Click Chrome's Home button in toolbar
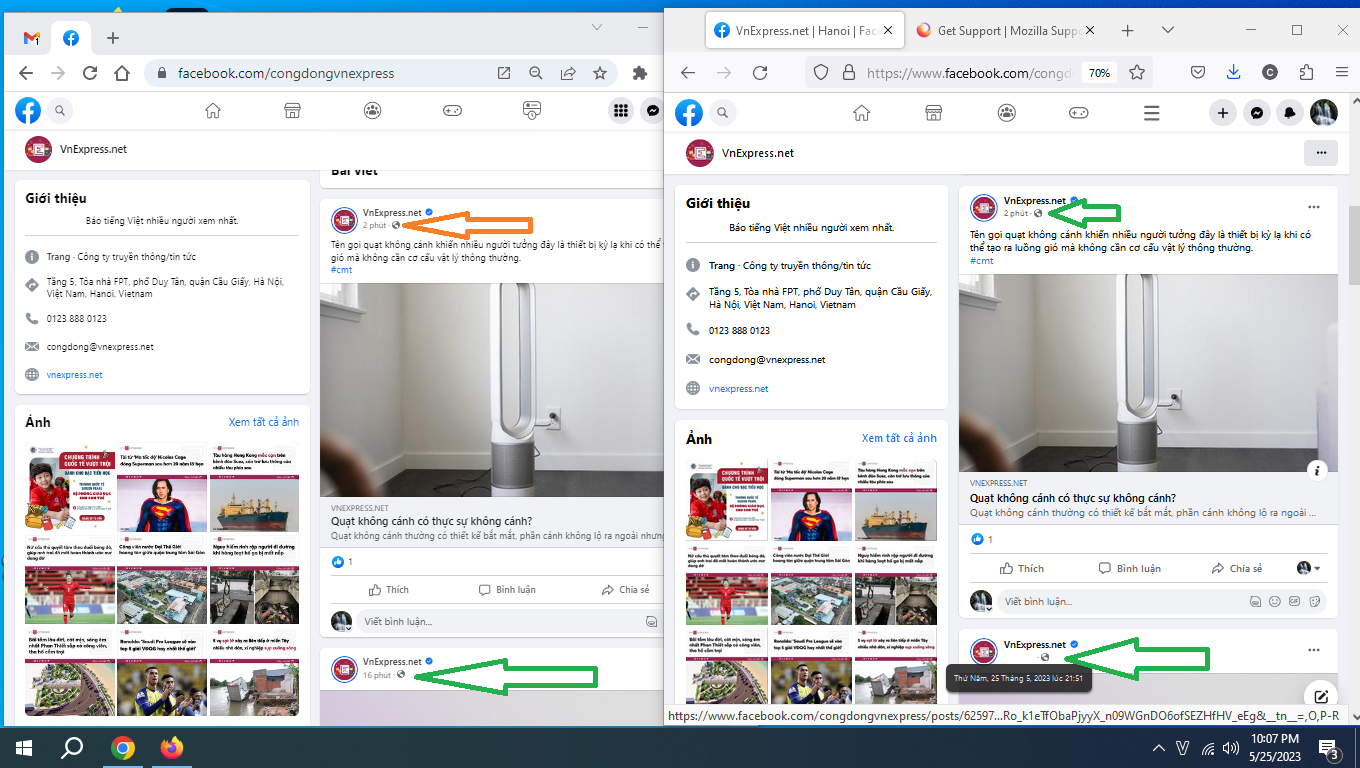The height and width of the screenshot is (768, 1360). (122, 73)
